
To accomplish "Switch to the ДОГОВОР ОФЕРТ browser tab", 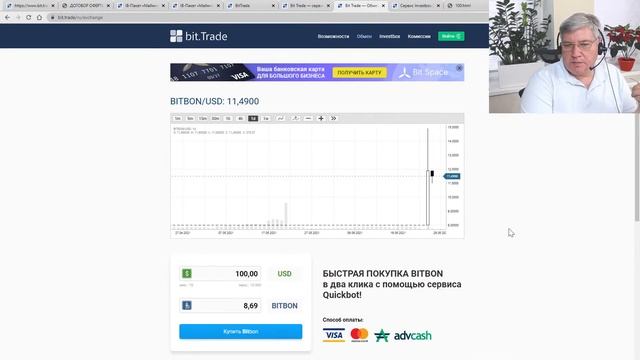I will click(x=85, y=6).
